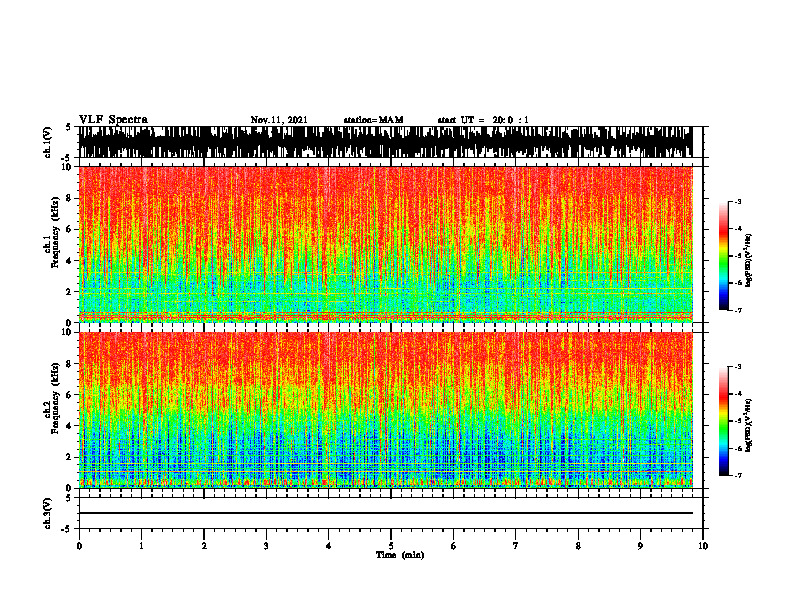Click time axis tick label "3"

[266, 546]
